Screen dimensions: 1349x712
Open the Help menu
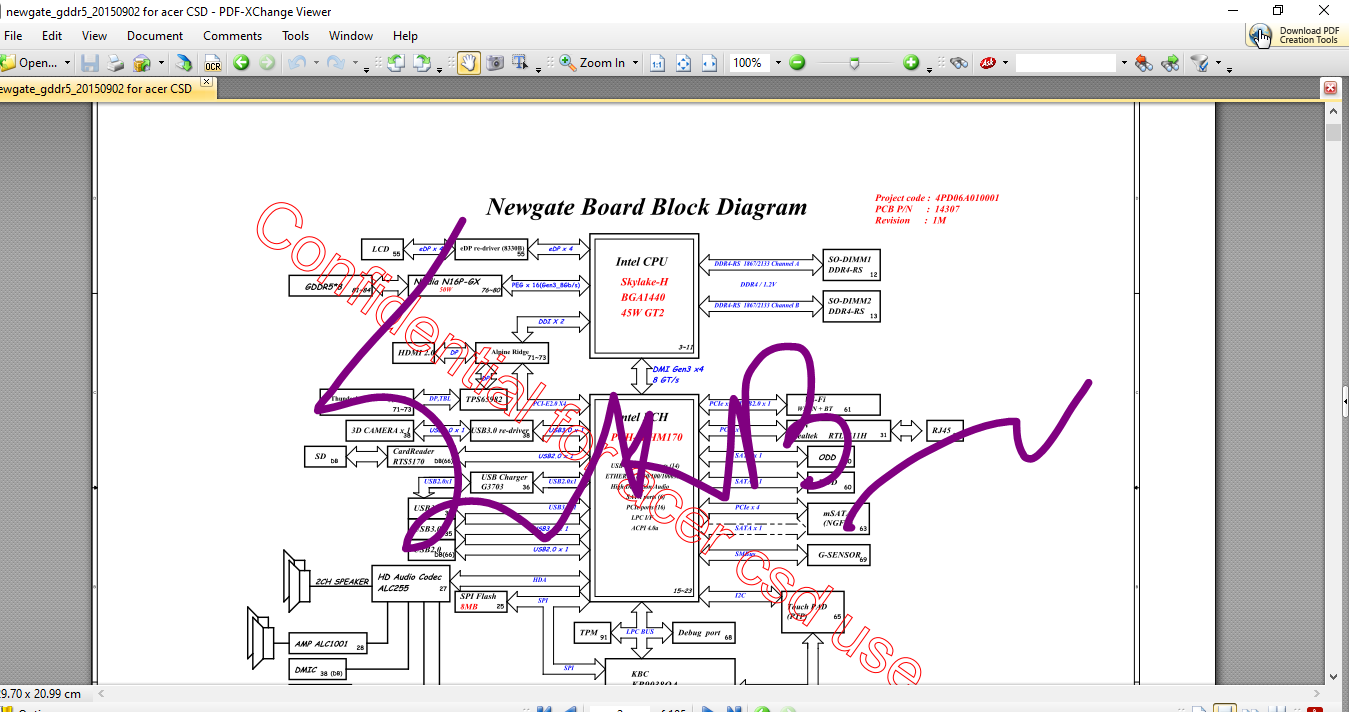[405, 36]
